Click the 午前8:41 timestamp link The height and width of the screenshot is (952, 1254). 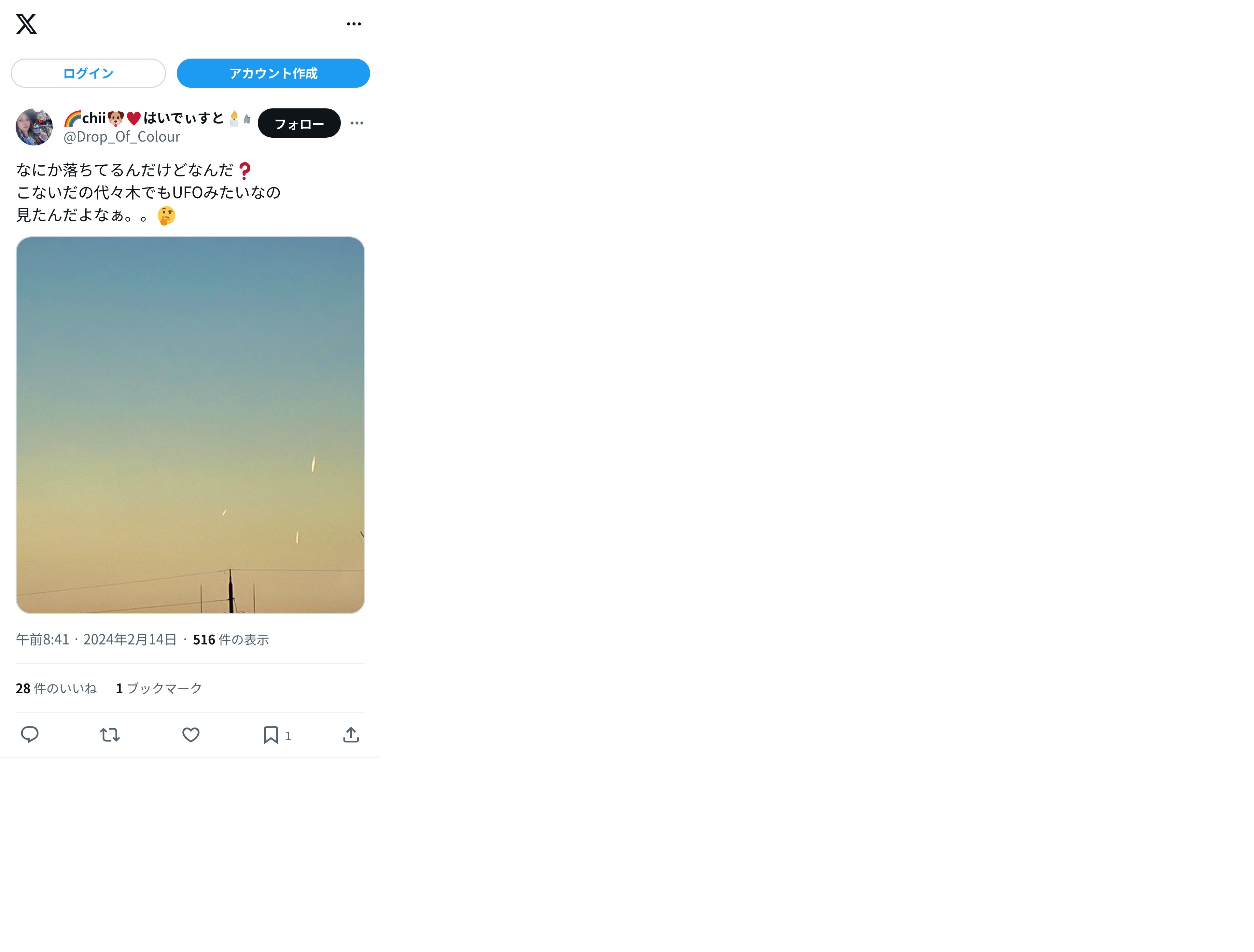click(x=43, y=639)
